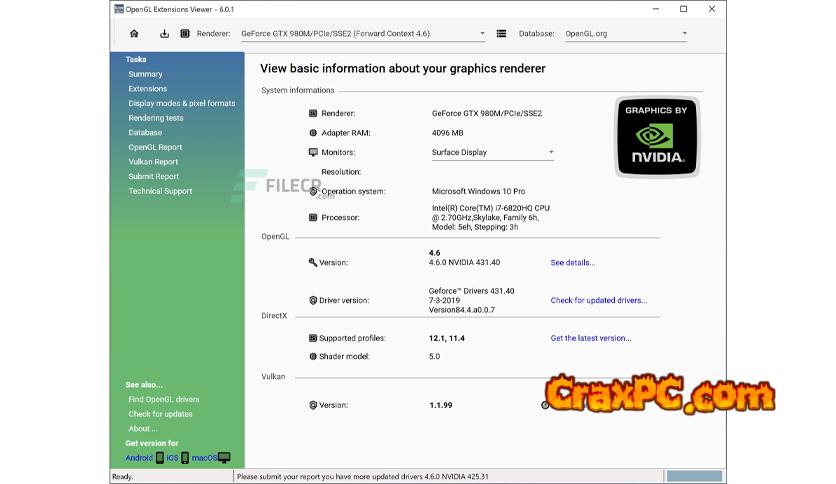Select Rendering tests in the Tasks list
The width and height of the screenshot is (836, 484).
point(155,118)
